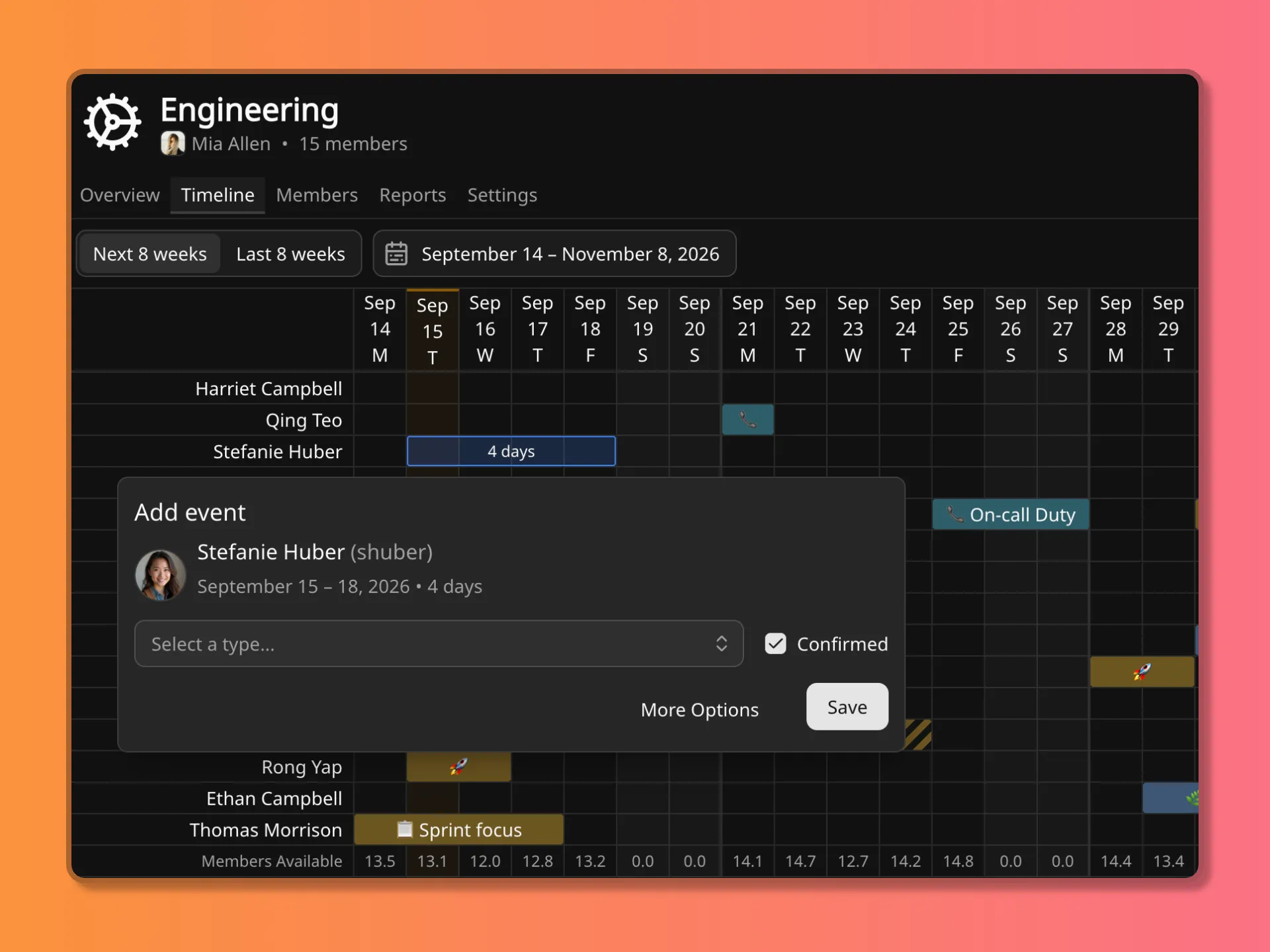Select the Timeline tab
The height and width of the screenshot is (952, 1270).
[x=218, y=195]
